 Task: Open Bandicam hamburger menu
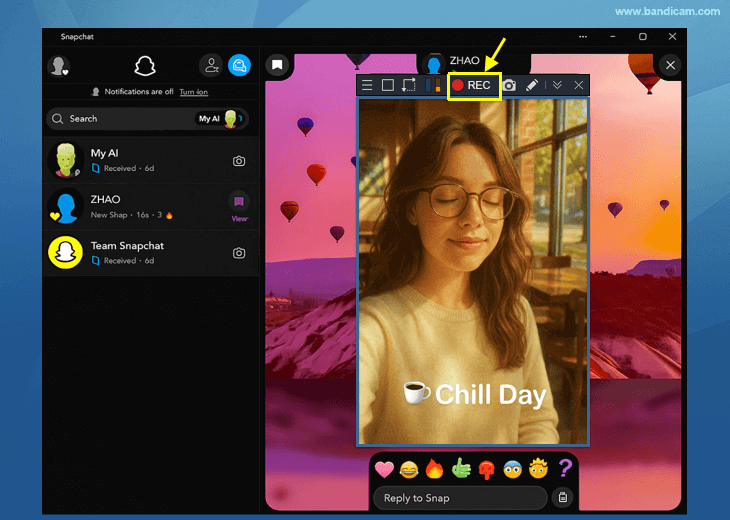click(367, 85)
